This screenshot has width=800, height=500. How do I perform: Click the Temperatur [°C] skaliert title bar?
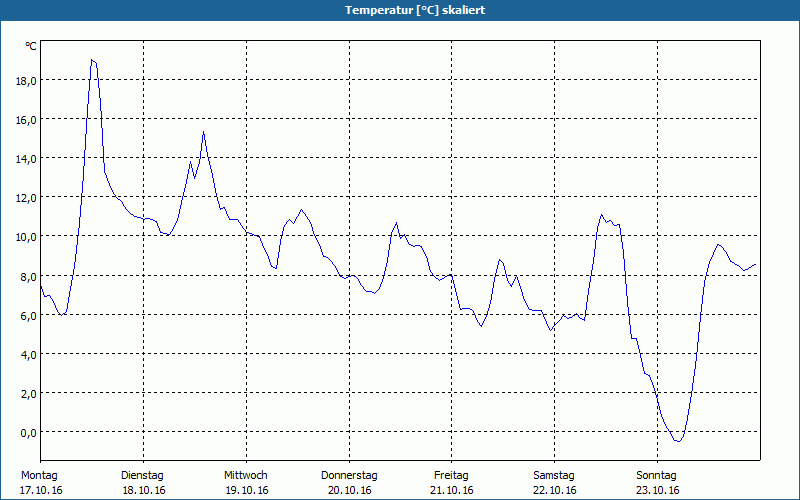[x=400, y=10]
